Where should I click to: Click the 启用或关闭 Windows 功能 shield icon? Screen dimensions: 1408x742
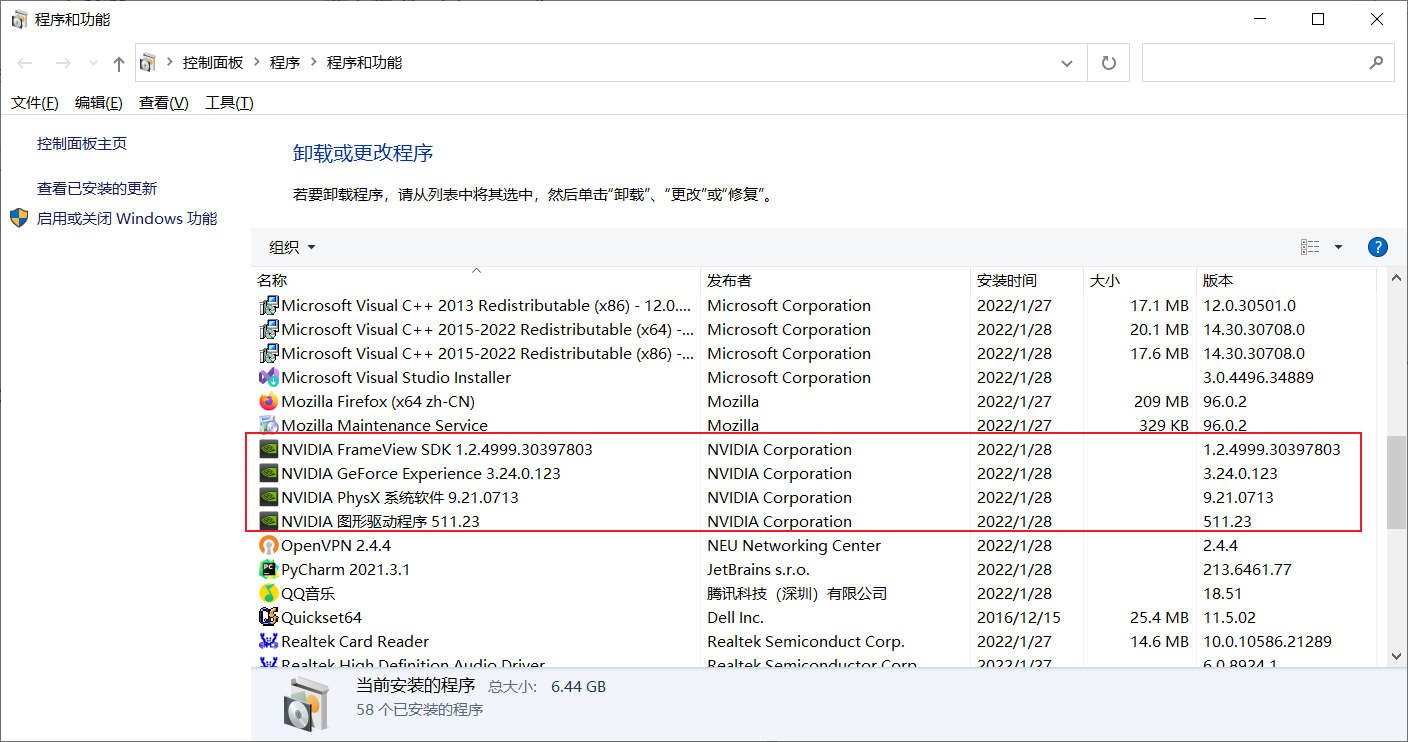[16, 218]
